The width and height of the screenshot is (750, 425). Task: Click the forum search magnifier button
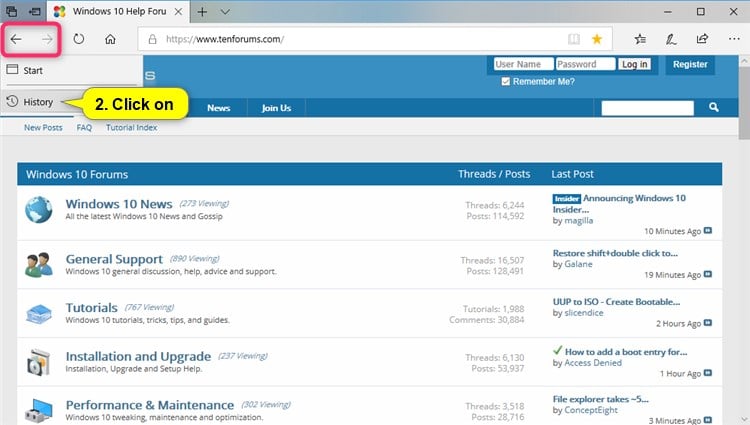(x=714, y=107)
